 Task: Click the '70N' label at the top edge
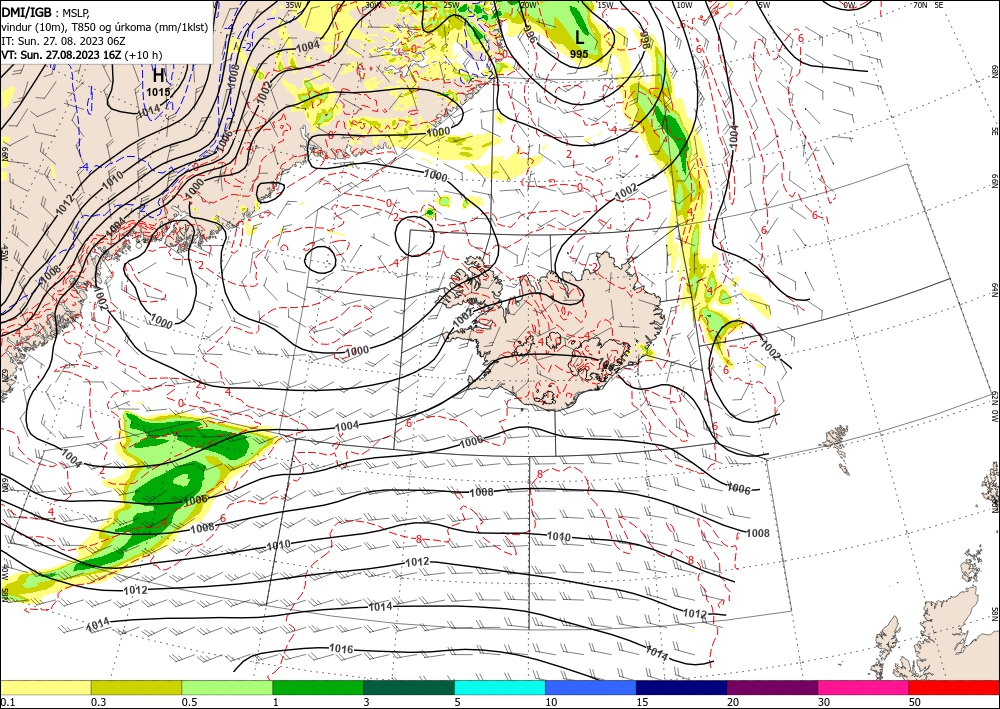(x=920, y=5)
